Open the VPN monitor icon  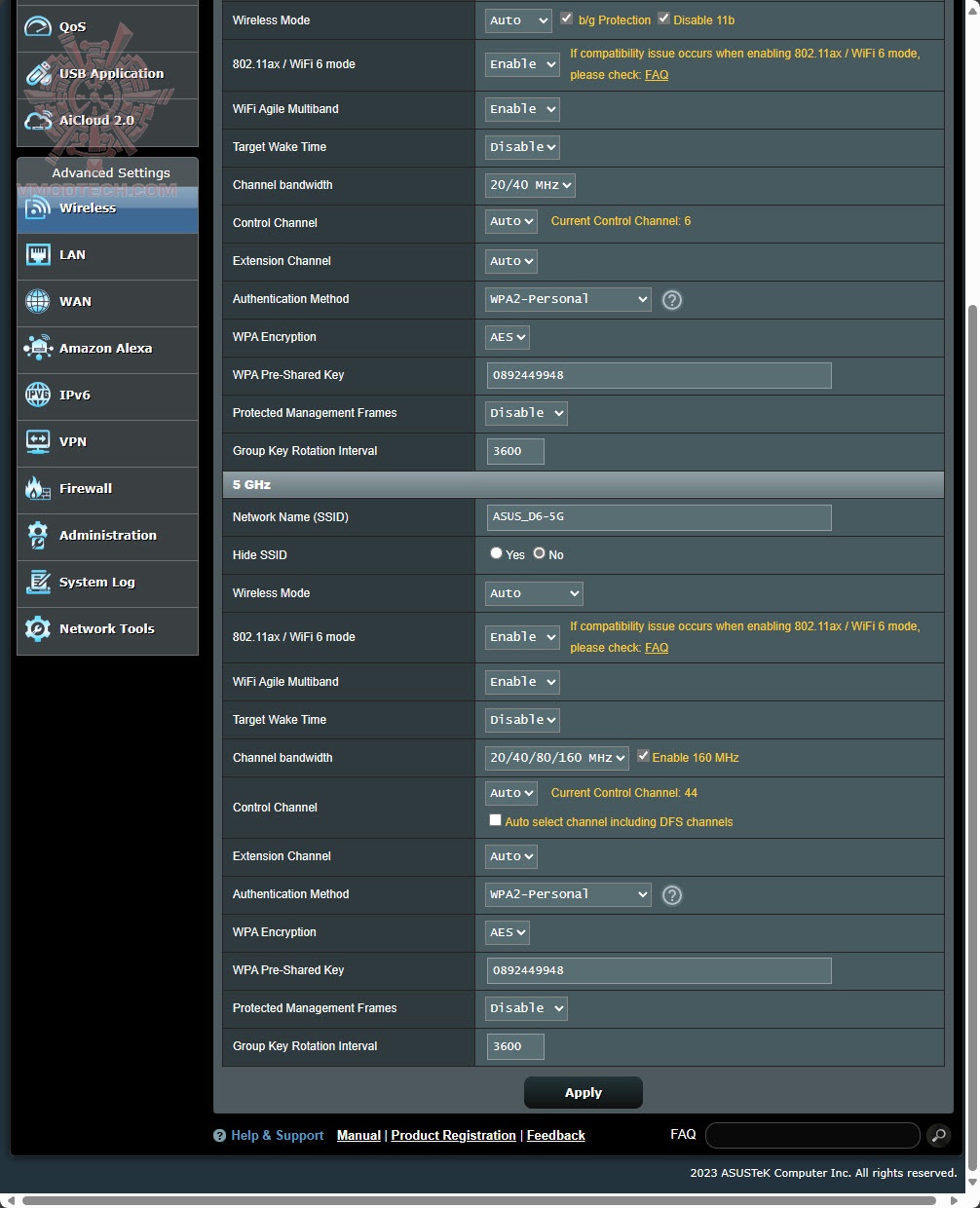[x=37, y=441]
